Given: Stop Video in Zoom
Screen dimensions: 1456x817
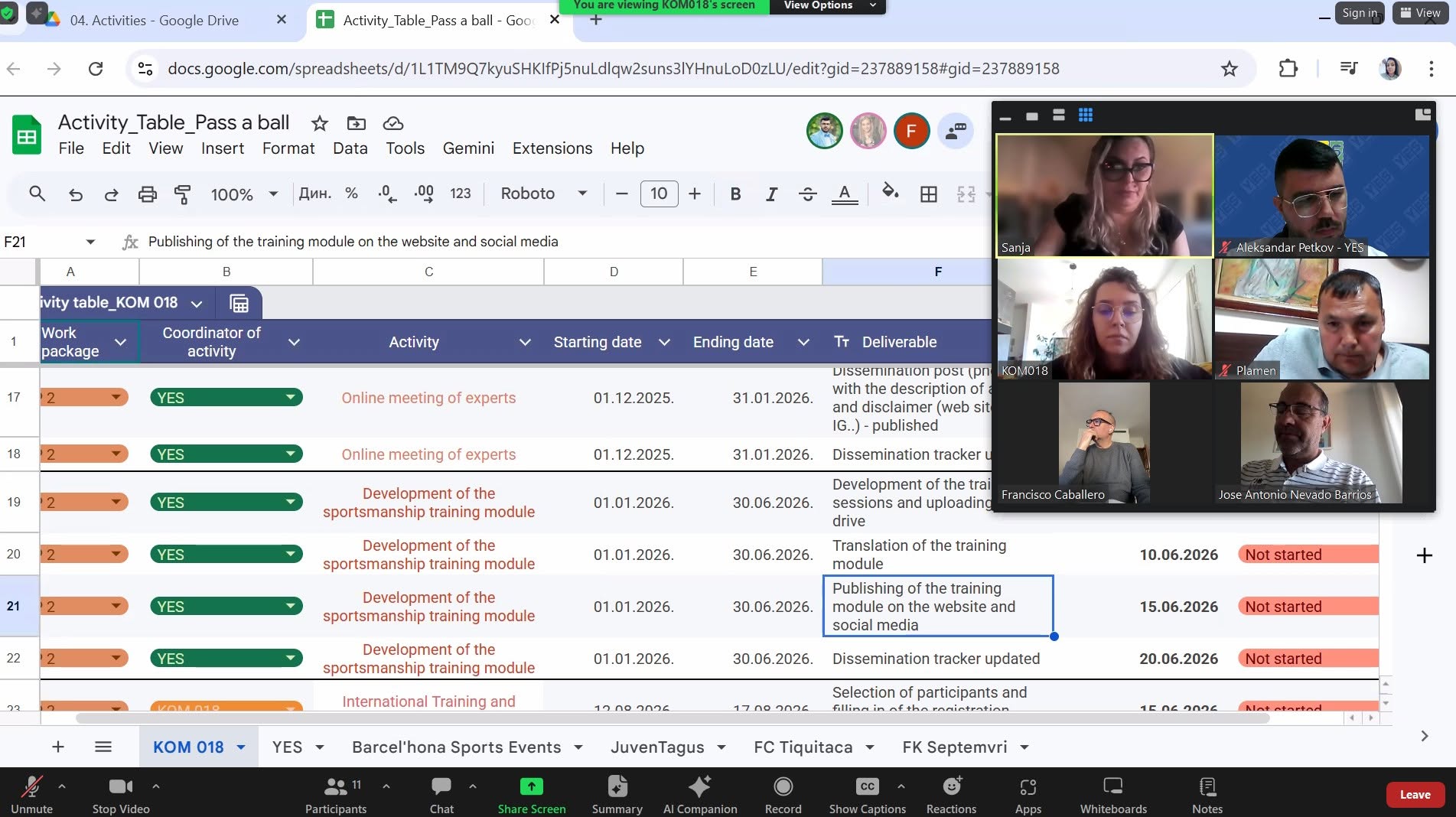Looking at the screenshot, I should [121, 795].
